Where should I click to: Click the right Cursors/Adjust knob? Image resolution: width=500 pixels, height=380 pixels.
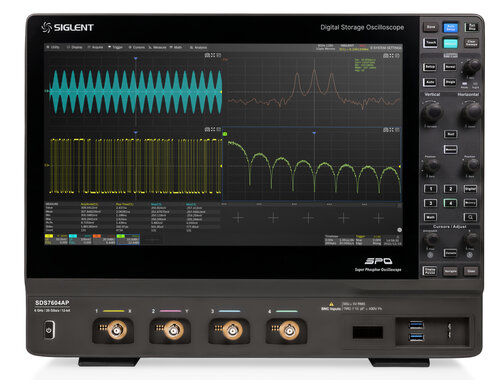click(x=471, y=239)
